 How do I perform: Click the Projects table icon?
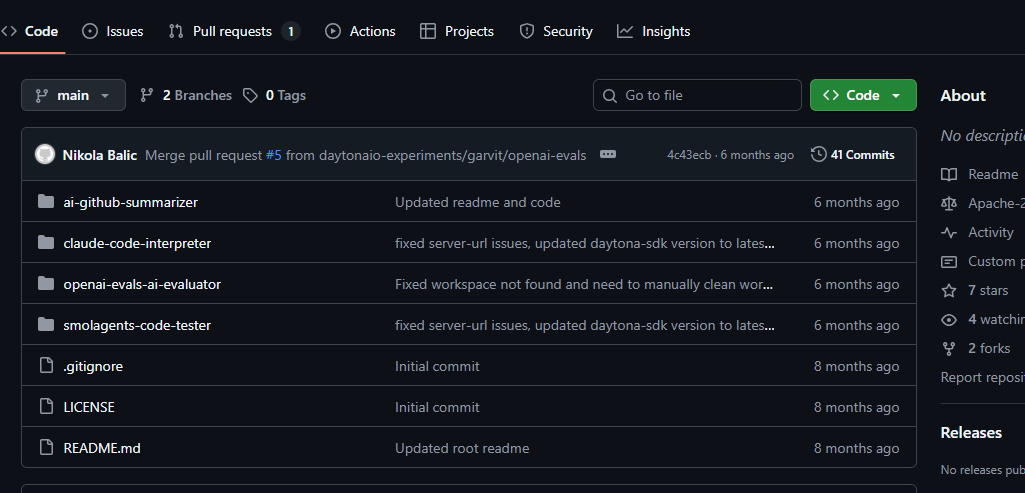tap(428, 31)
